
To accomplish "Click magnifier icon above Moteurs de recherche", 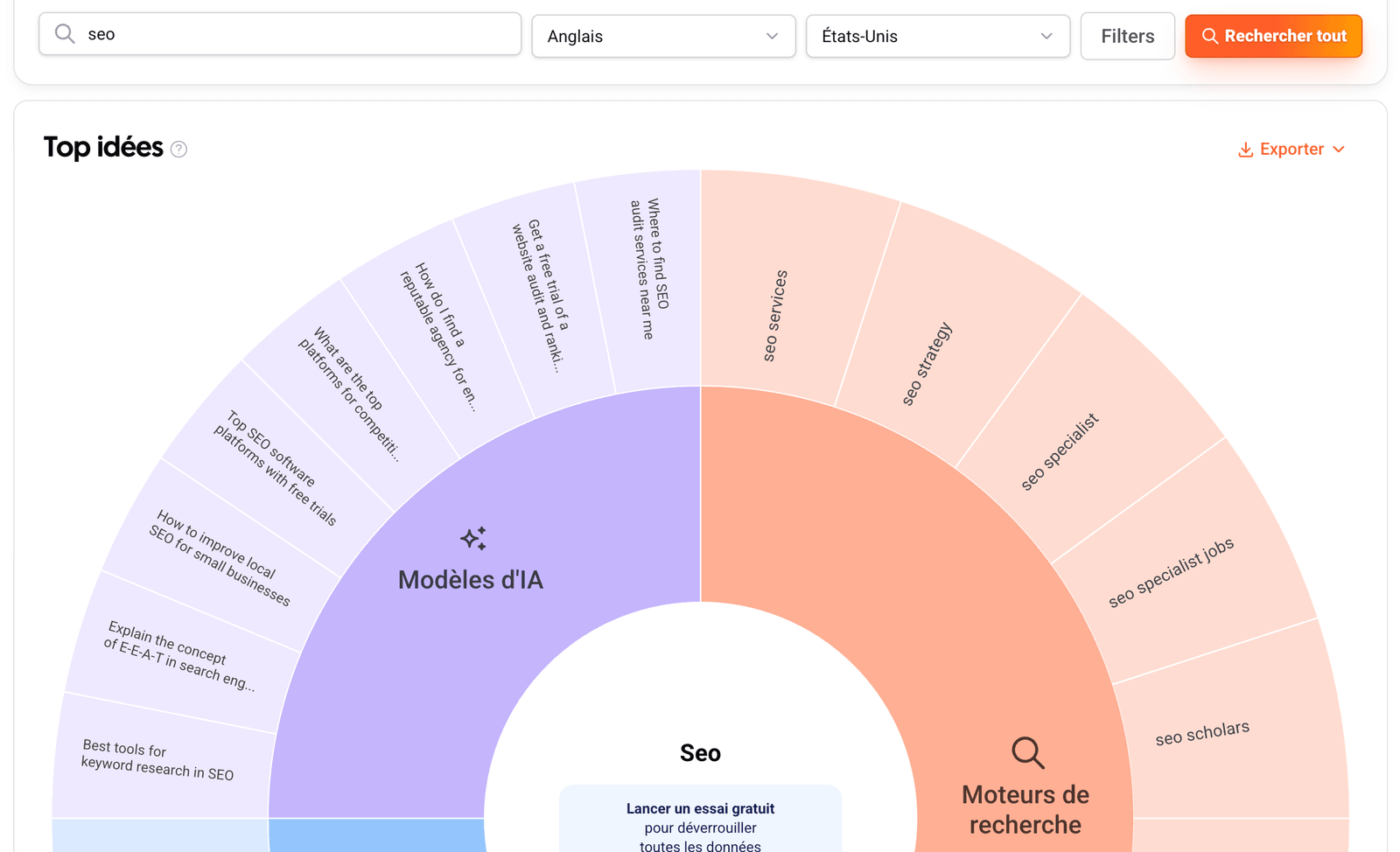I will pos(1027,752).
